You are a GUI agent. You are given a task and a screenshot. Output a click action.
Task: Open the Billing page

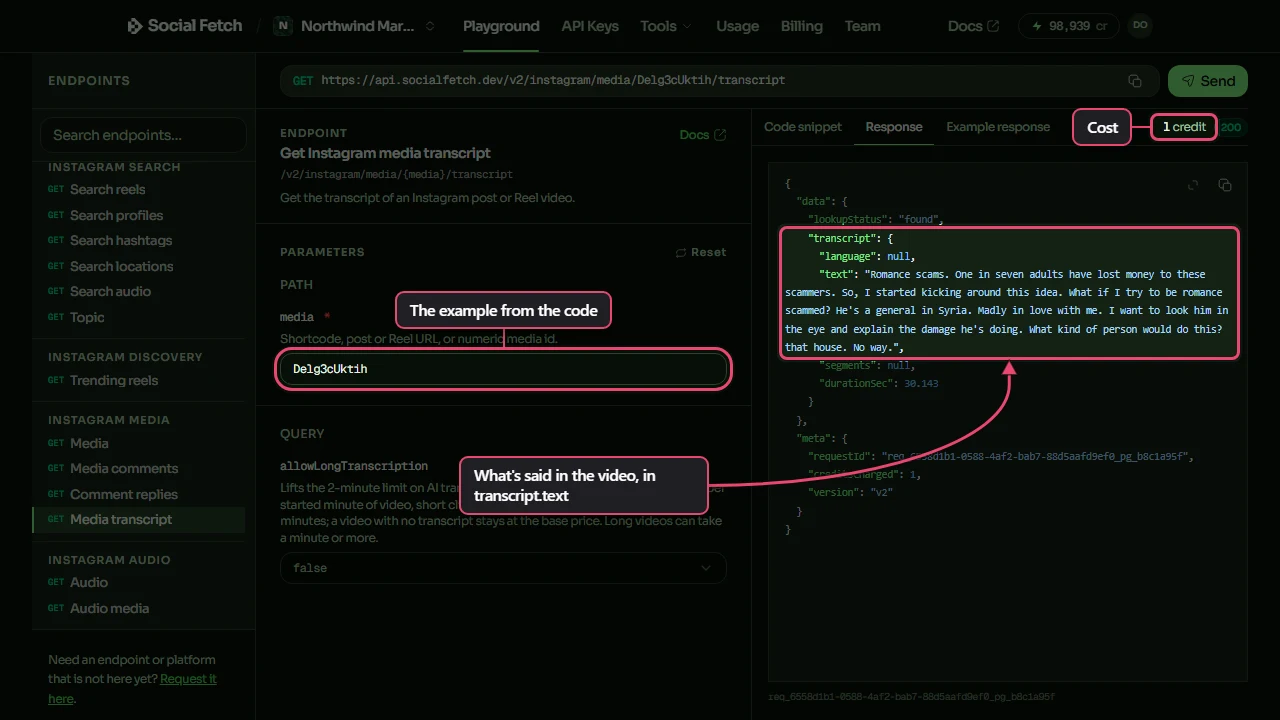click(802, 26)
